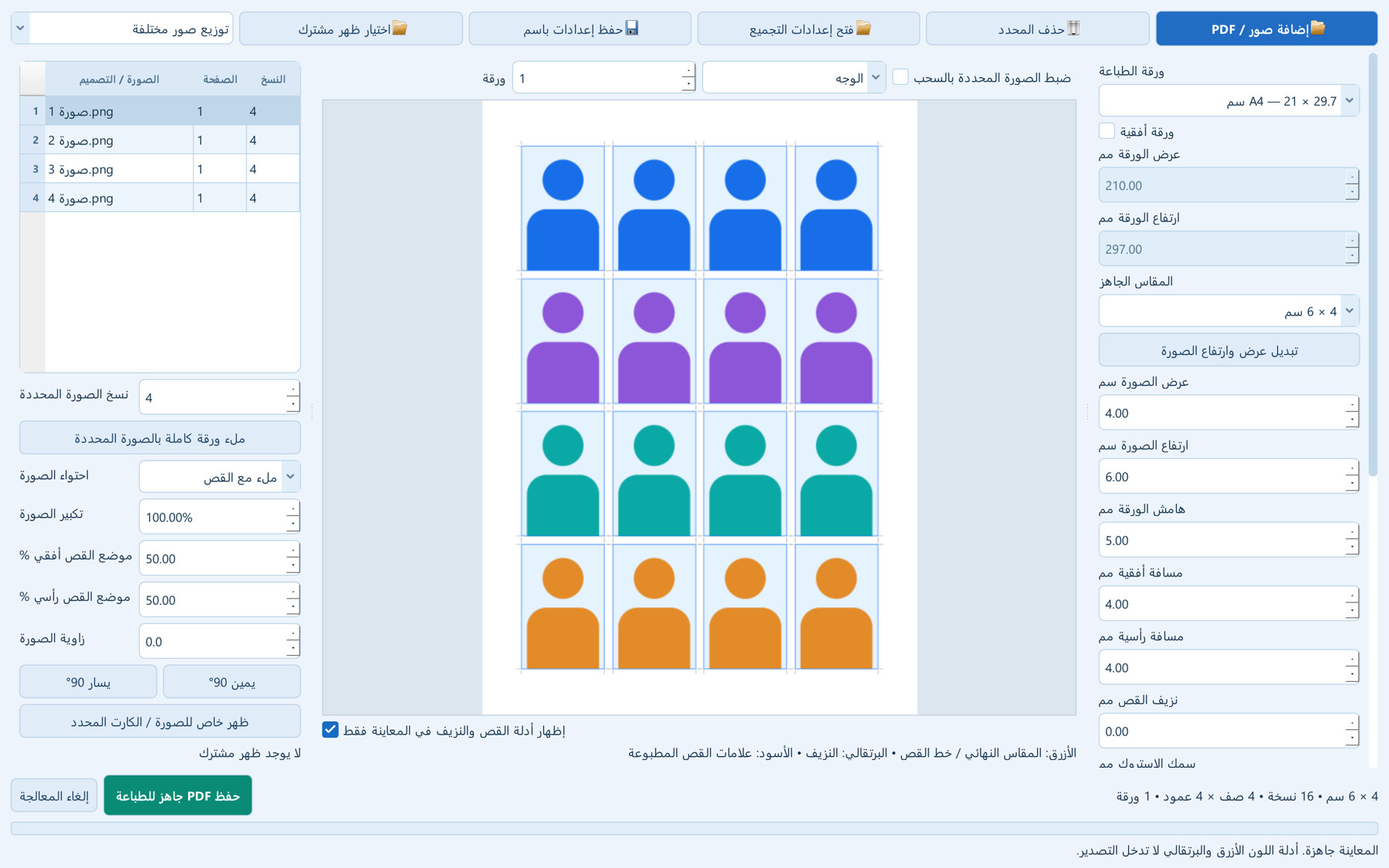Click زاوية الصورة angle field
The width and height of the screenshot is (1389, 868).
click(x=219, y=641)
